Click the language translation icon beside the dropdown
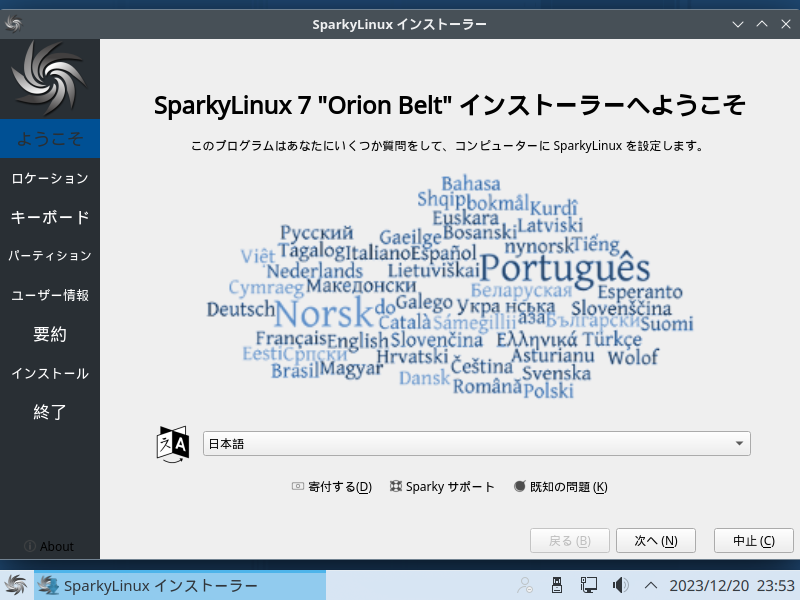800x600 pixels. pyautogui.click(x=173, y=444)
